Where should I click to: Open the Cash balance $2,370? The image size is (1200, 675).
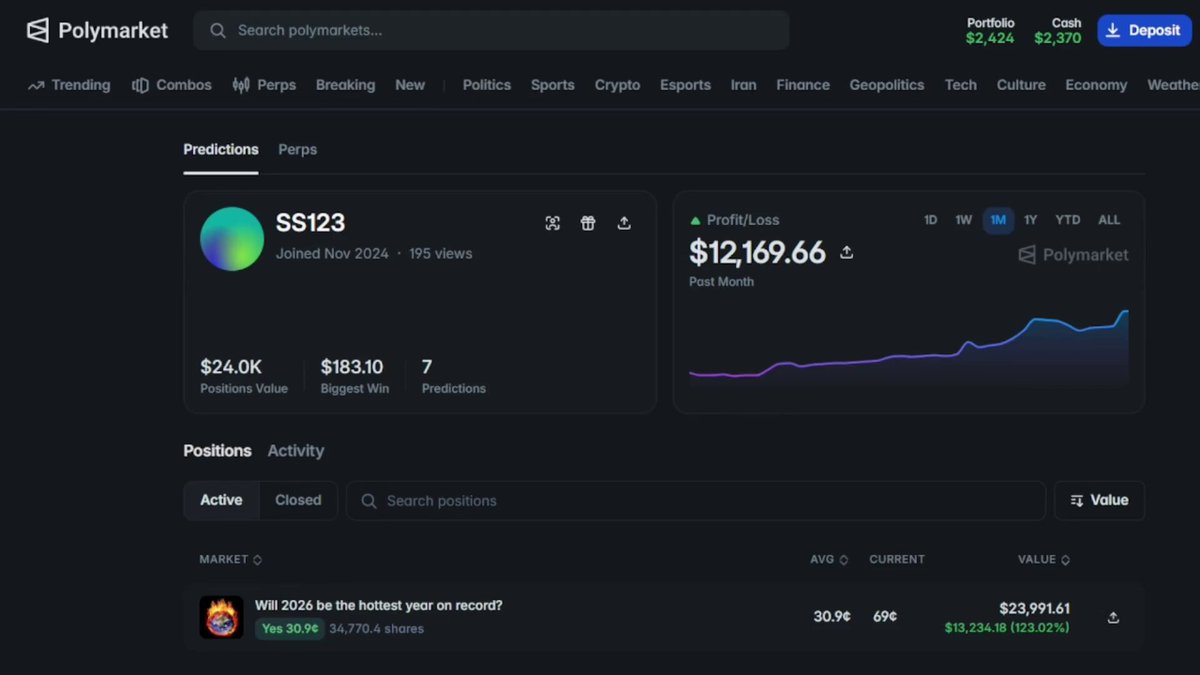(1058, 31)
